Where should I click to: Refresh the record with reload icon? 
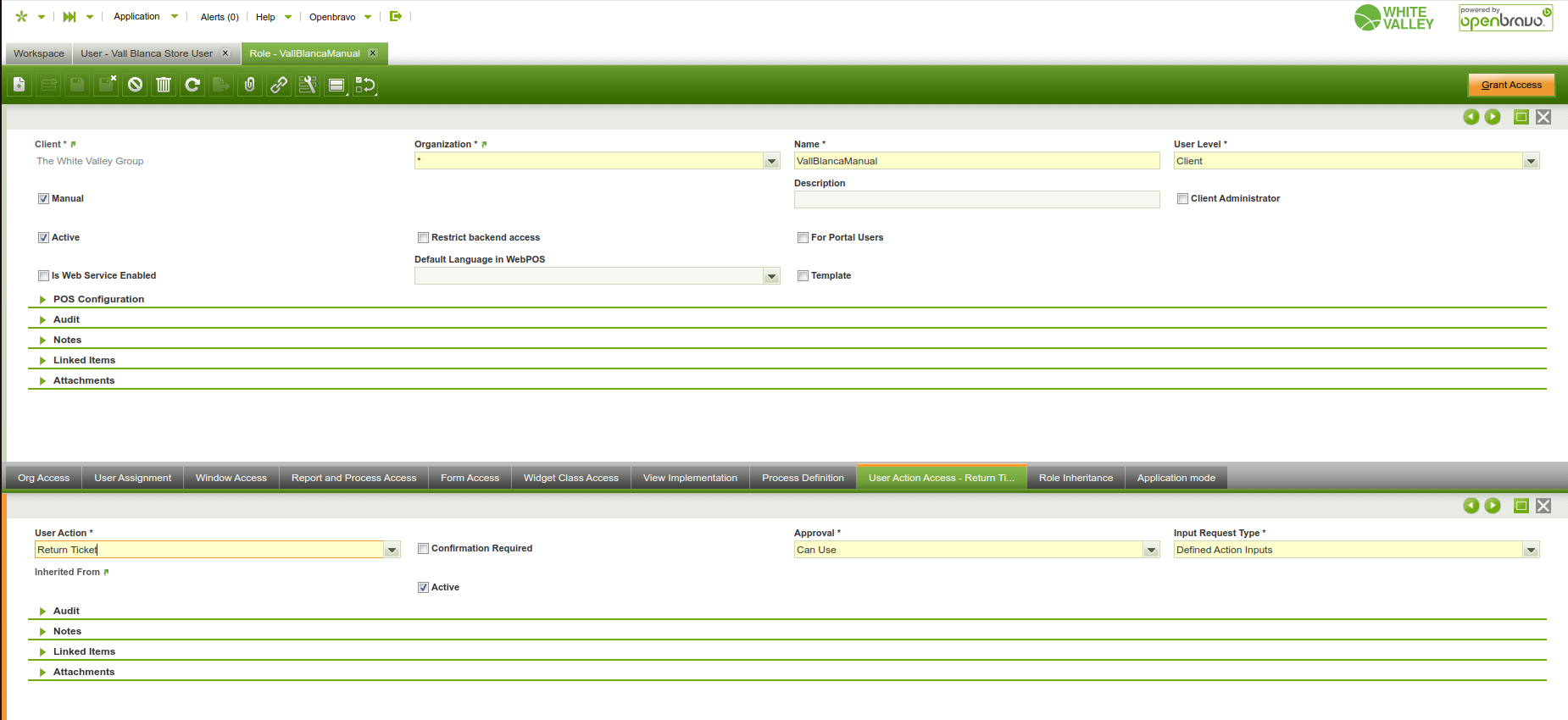click(192, 85)
